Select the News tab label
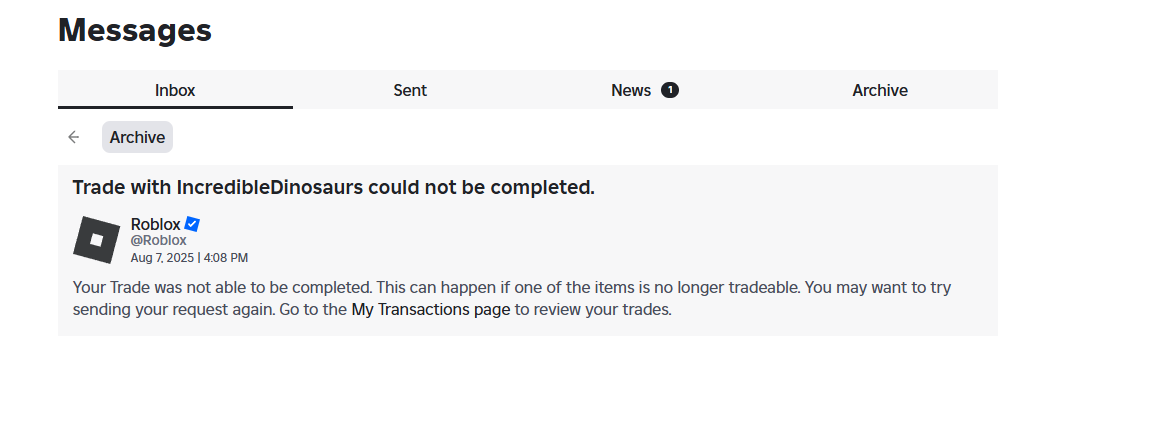 pos(630,90)
